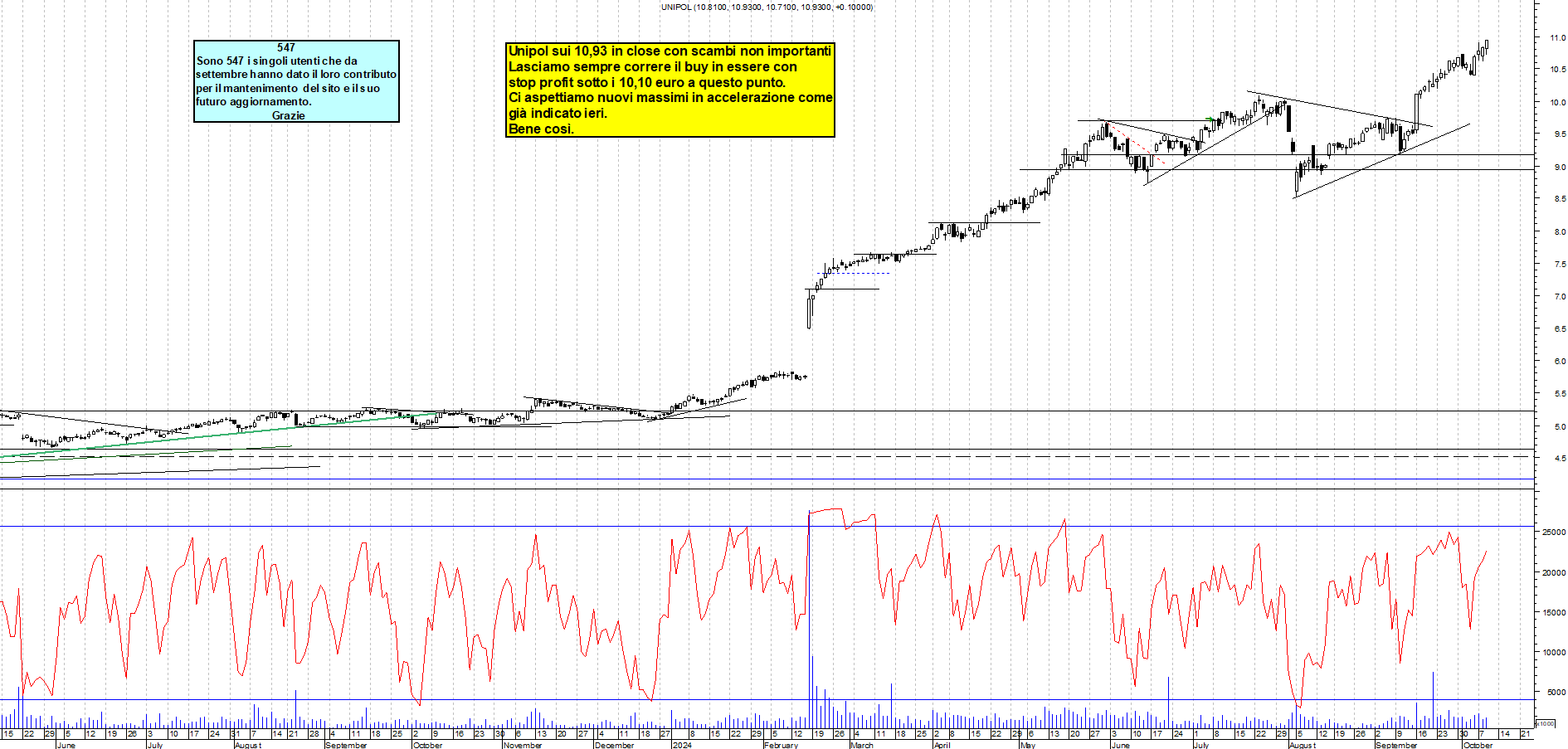
Task: Click 'stop profit sotto i 10,10 euro' line
Action: 646,82
